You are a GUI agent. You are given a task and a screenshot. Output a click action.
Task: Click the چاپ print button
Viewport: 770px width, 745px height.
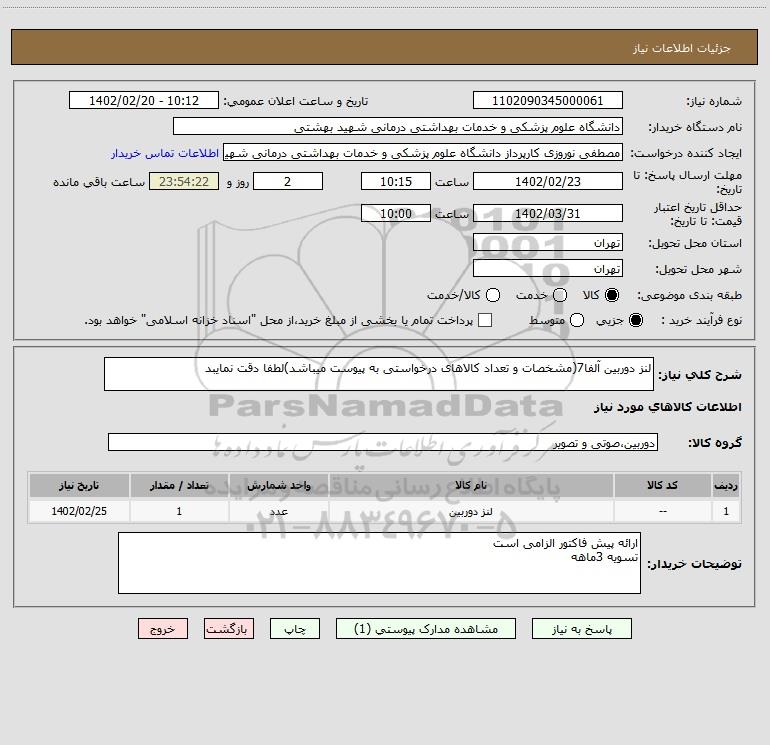pos(295,629)
